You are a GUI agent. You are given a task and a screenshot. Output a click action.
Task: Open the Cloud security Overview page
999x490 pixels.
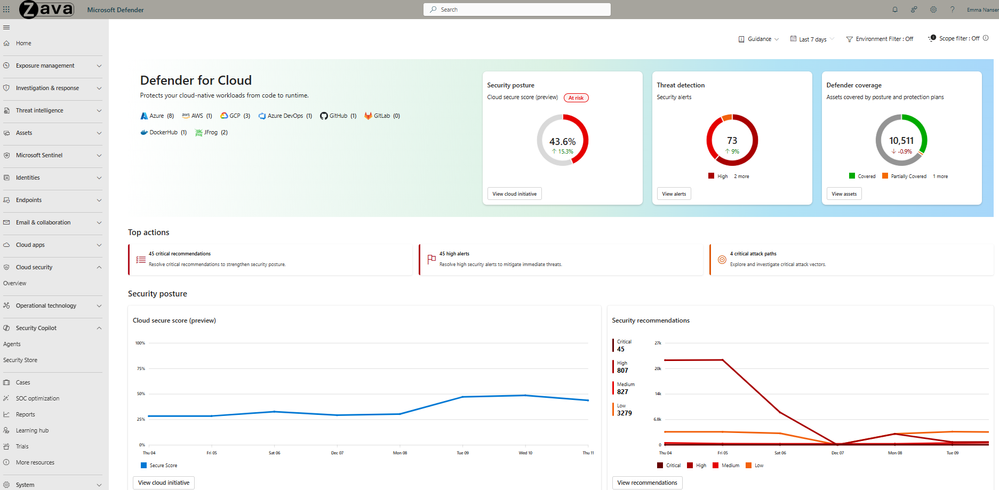pyautogui.click(x=15, y=283)
